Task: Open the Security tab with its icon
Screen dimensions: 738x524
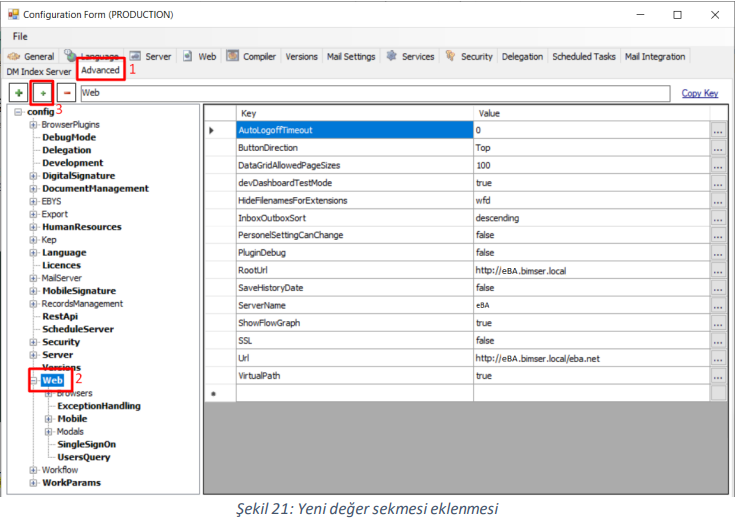Action: (x=469, y=57)
